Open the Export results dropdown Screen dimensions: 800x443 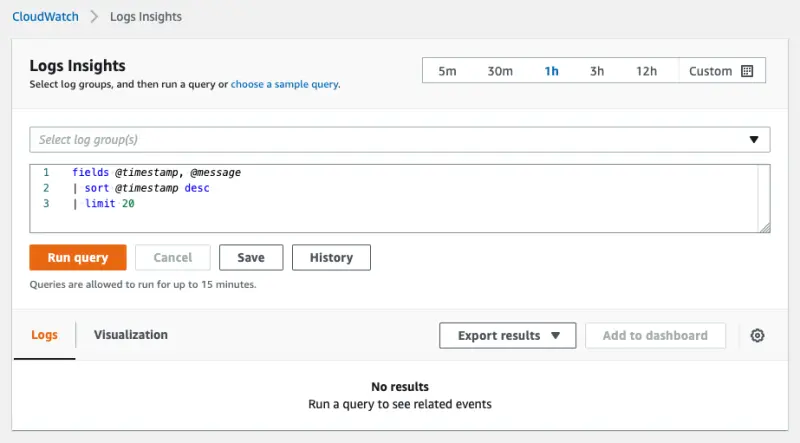point(508,336)
